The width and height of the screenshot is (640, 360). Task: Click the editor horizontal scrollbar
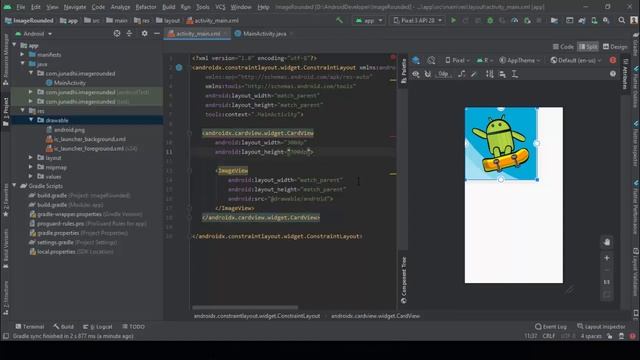[245, 307]
